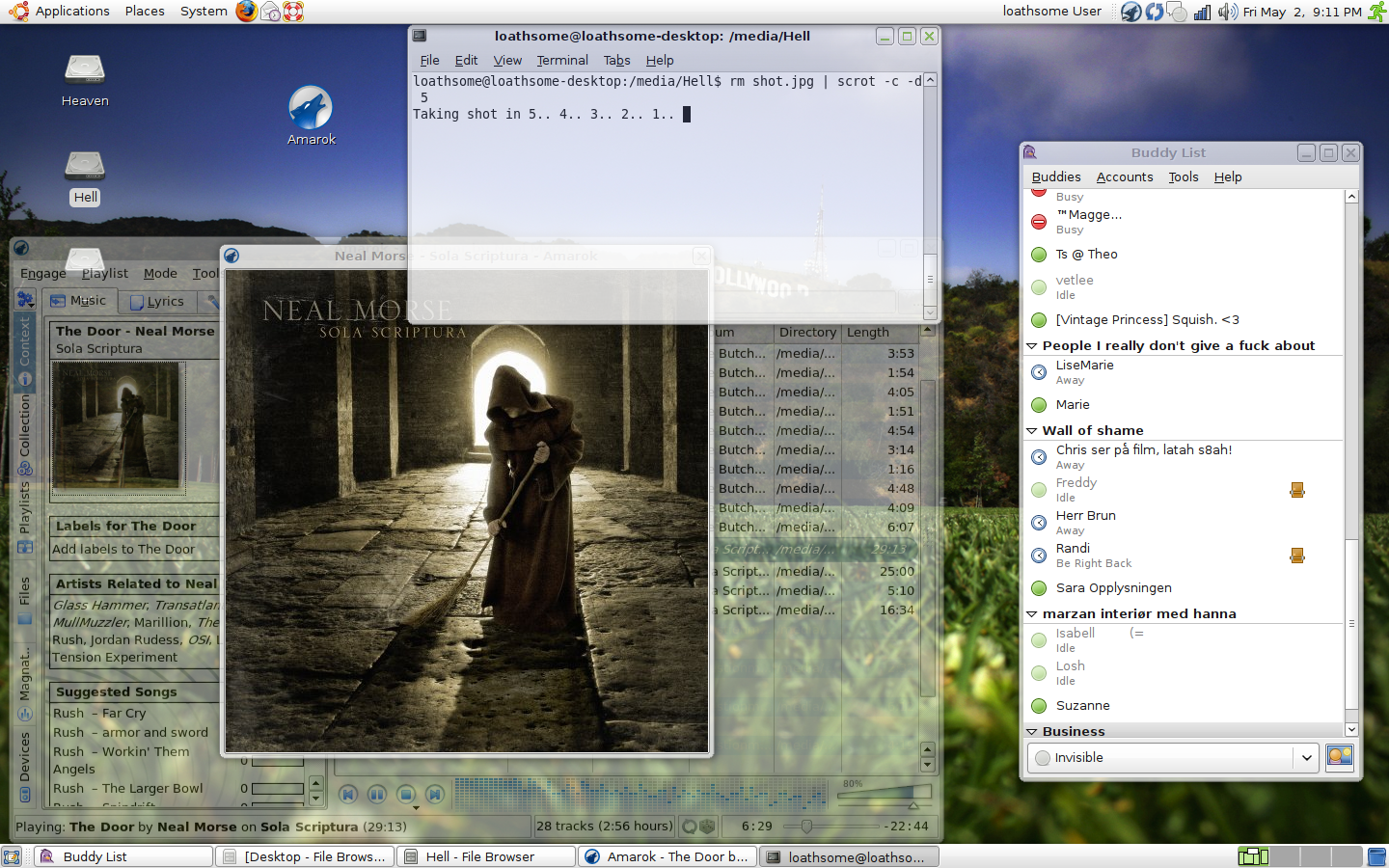Switch to Buddy List in taskbar
1389x868 pixels.
tap(123, 856)
